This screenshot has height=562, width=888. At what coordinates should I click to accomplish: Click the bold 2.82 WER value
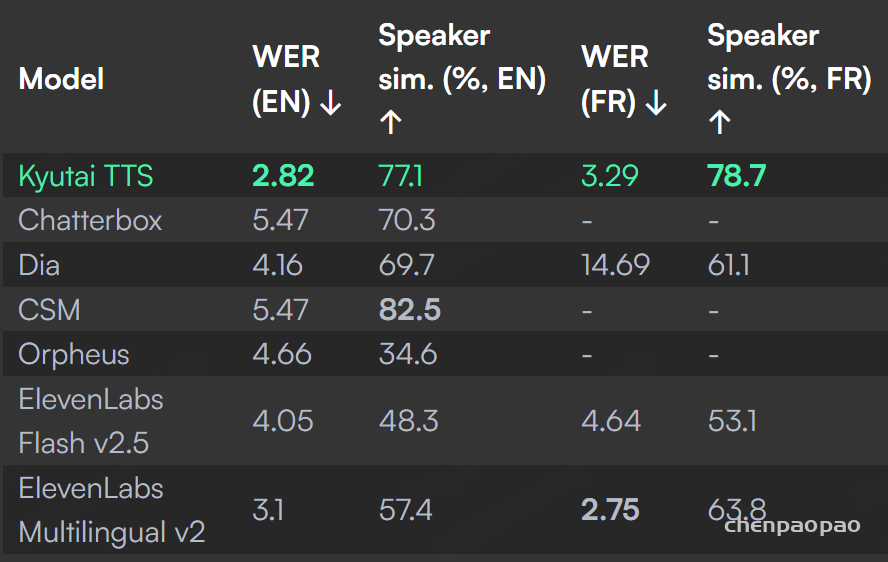(x=283, y=176)
